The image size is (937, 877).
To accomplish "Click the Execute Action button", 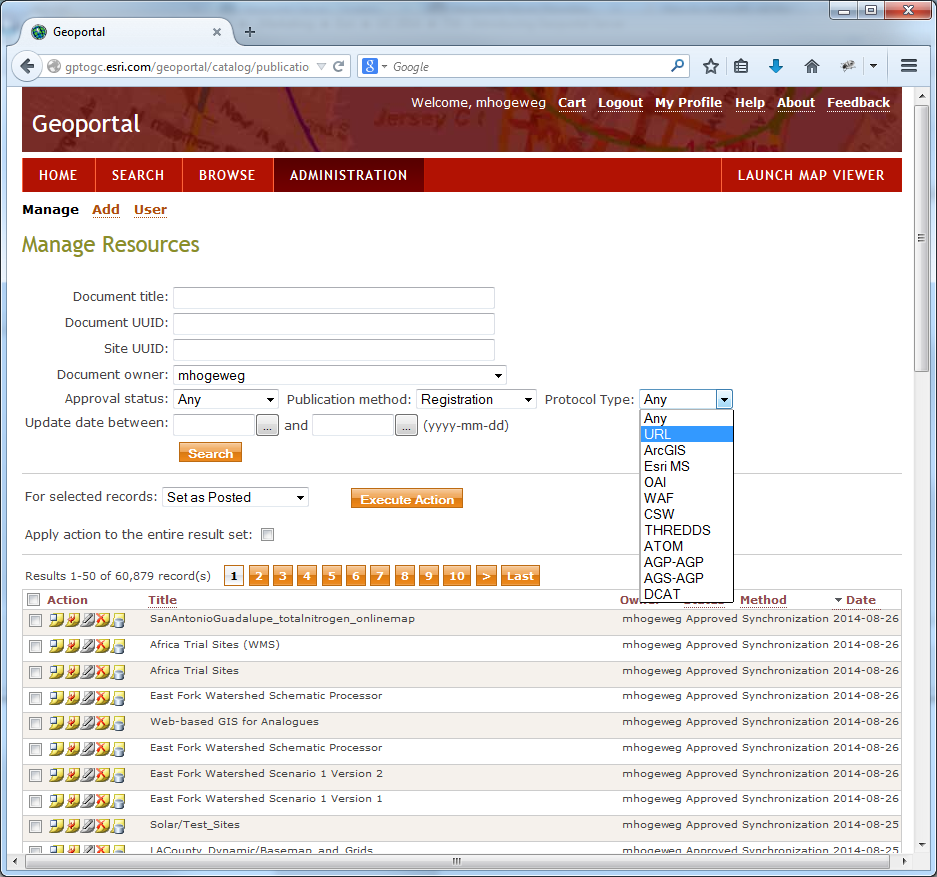I will click(406, 498).
